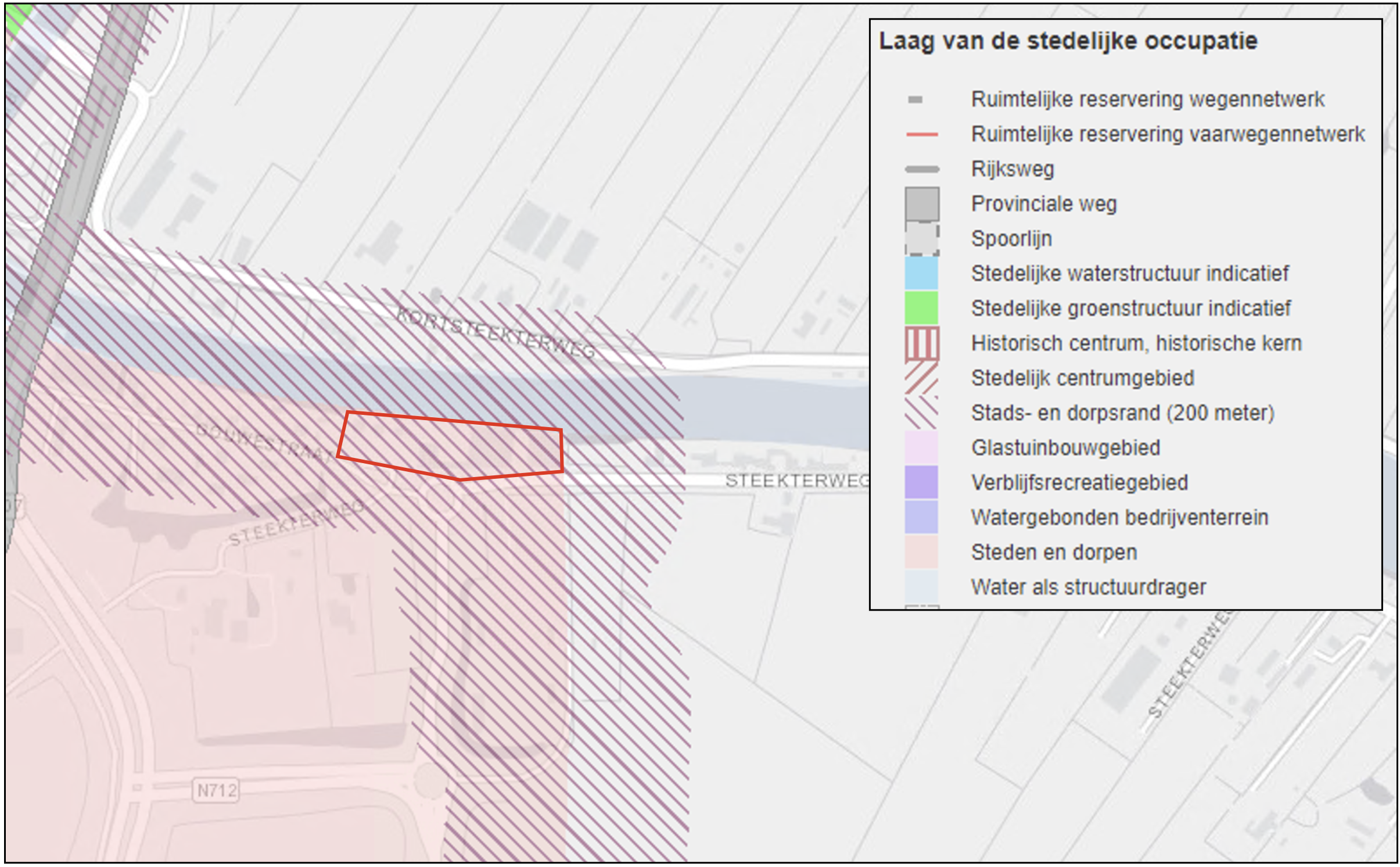Click the Rijksweg legend label
The image size is (1400, 867).
[1013, 169]
